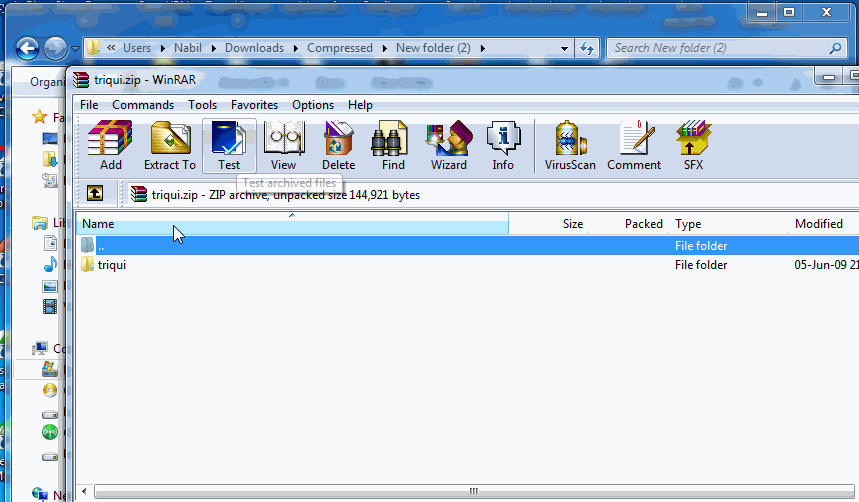Show archive Info via toolbar icon

[503, 145]
